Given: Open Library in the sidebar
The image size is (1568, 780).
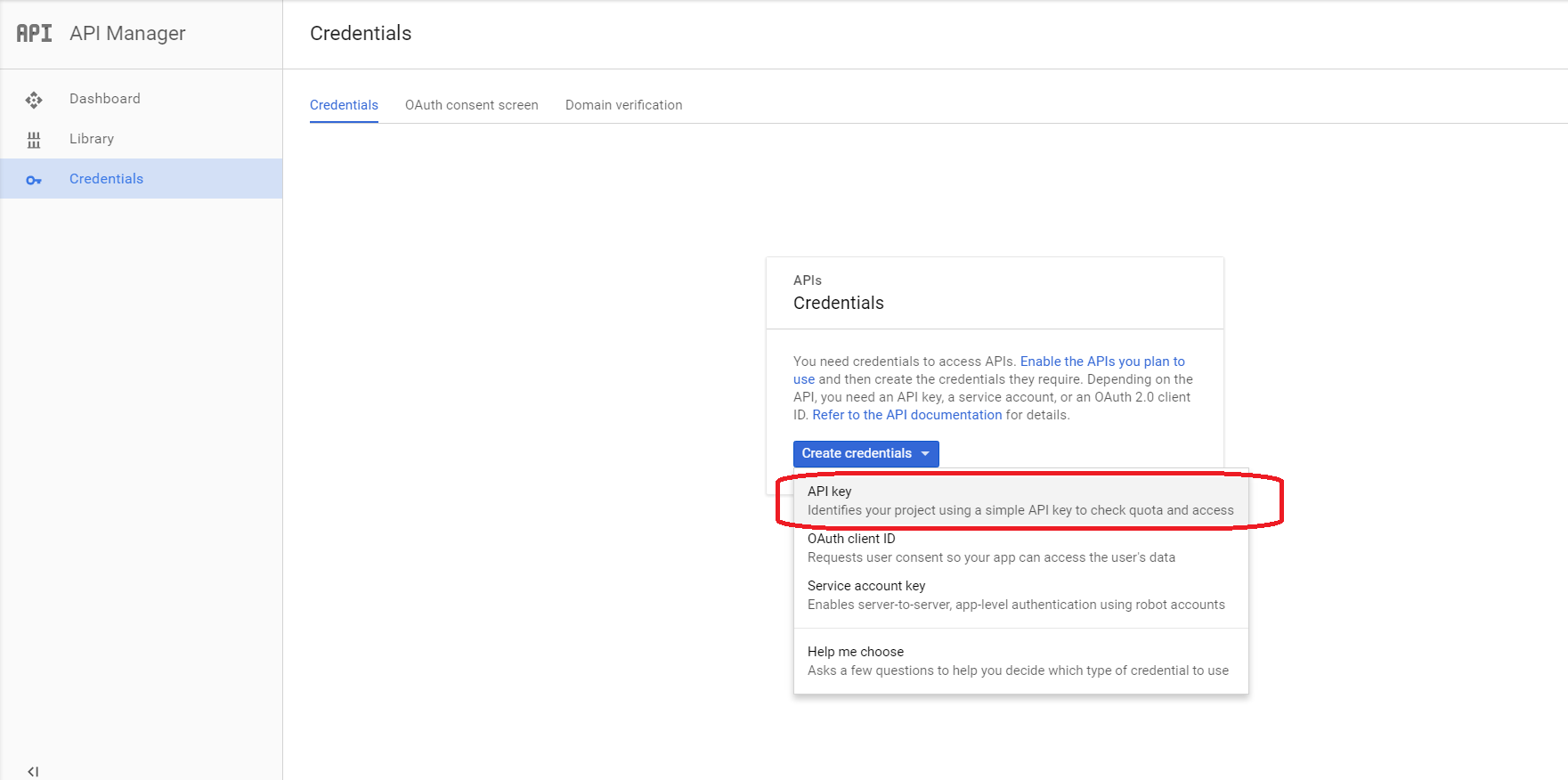Looking at the screenshot, I should click(x=142, y=139).
